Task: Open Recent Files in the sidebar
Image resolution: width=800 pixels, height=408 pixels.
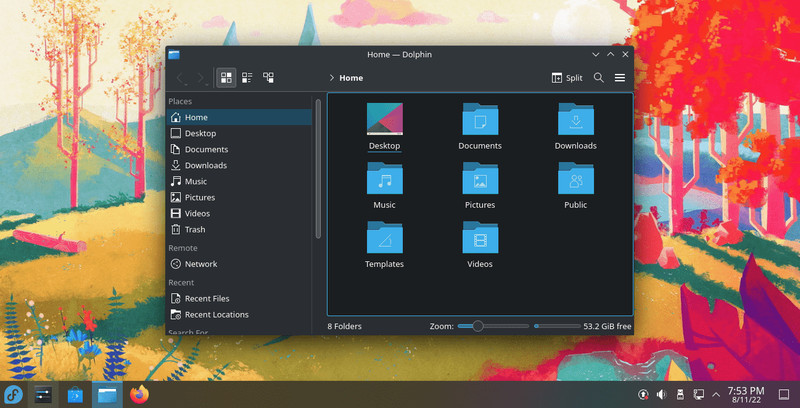Action: pyautogui.click(x=239, y=298)
